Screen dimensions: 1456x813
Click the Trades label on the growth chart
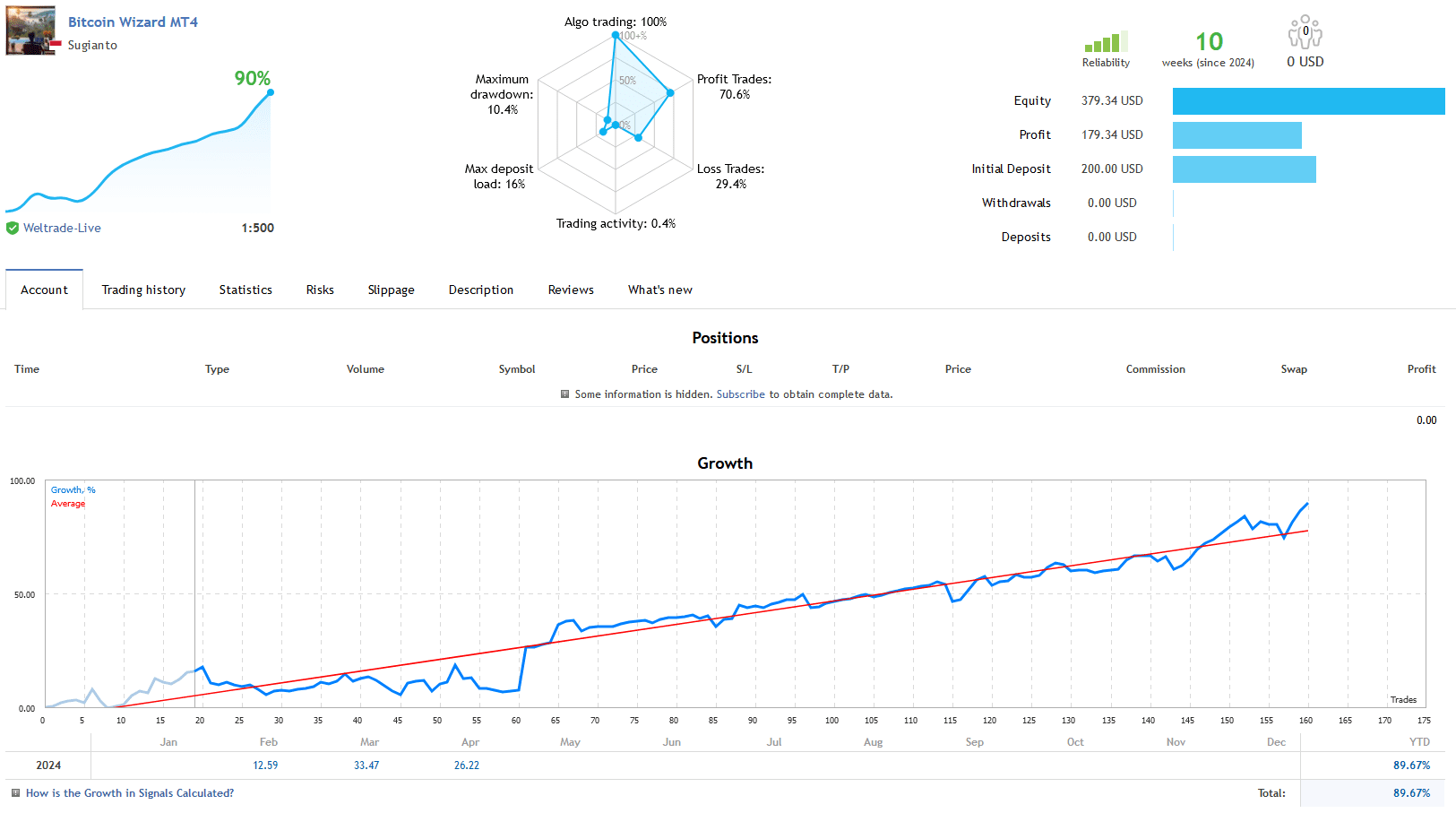click(x=1403, y=699)
